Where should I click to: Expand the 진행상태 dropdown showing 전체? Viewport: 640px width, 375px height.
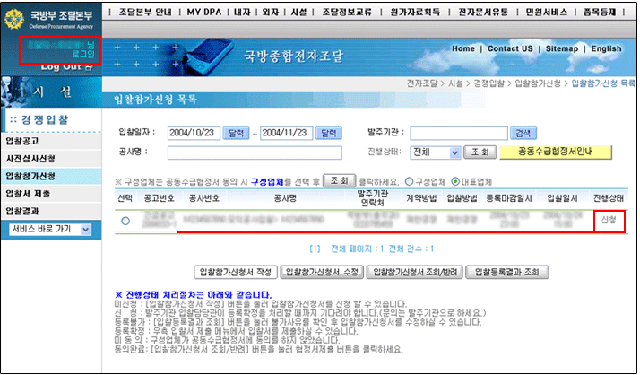click(436, 152)
